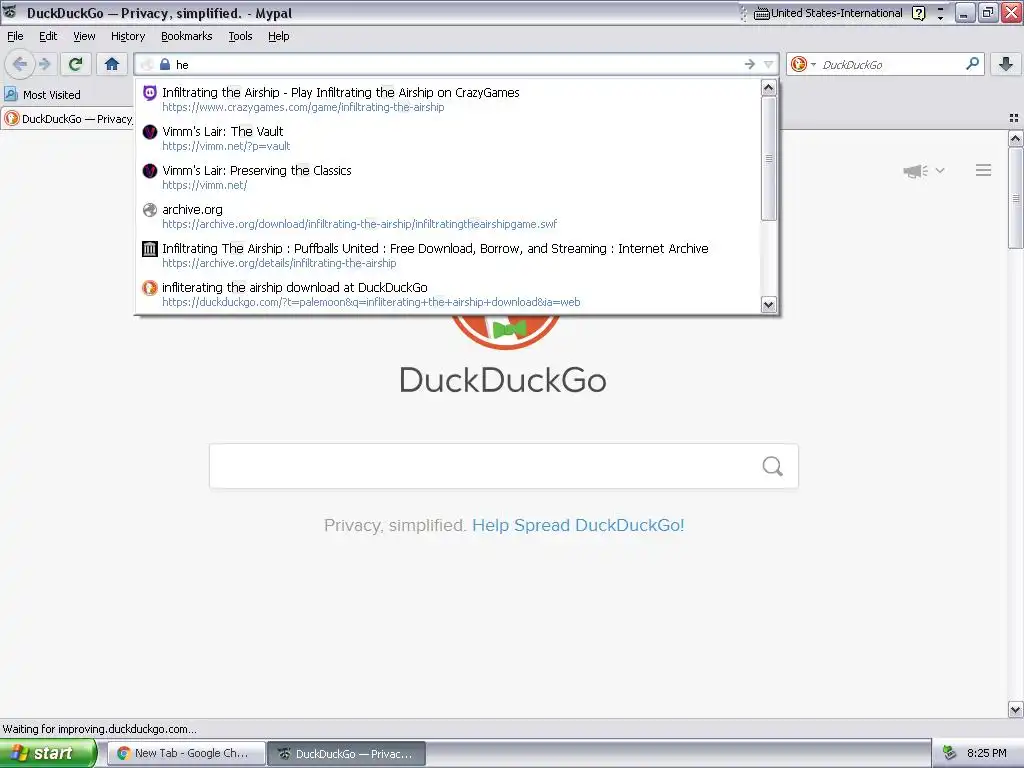Viewport: 1024px width, 768px height.
Task: Click the Most Visited bookmark label
Action: tap(52, 95)
